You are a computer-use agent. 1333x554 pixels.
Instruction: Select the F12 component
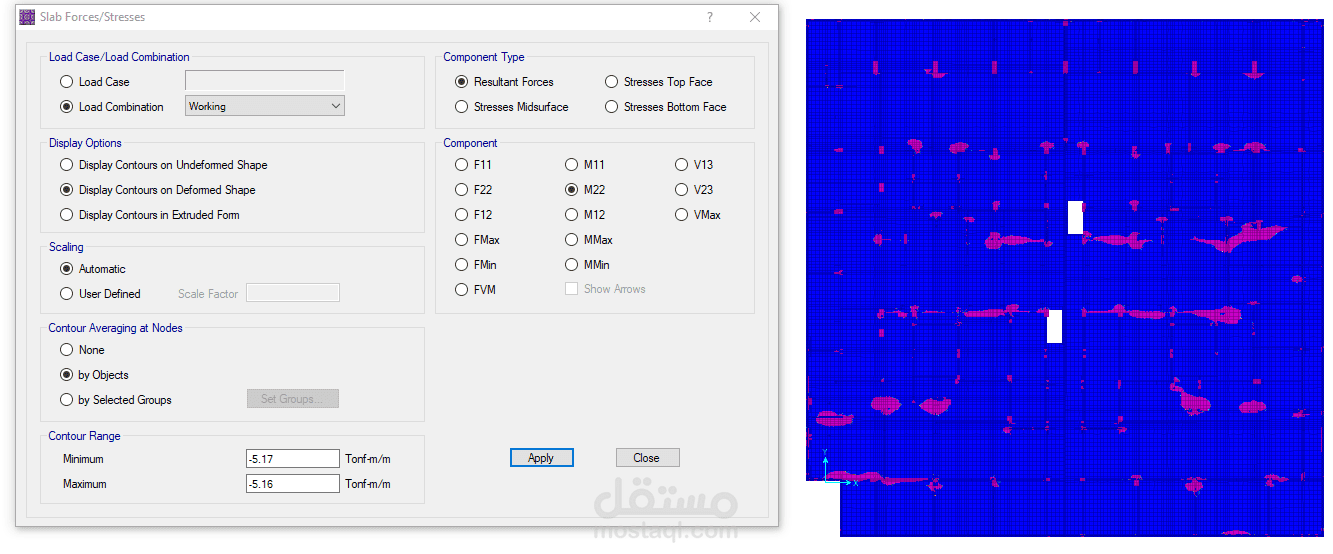[462, 215]
